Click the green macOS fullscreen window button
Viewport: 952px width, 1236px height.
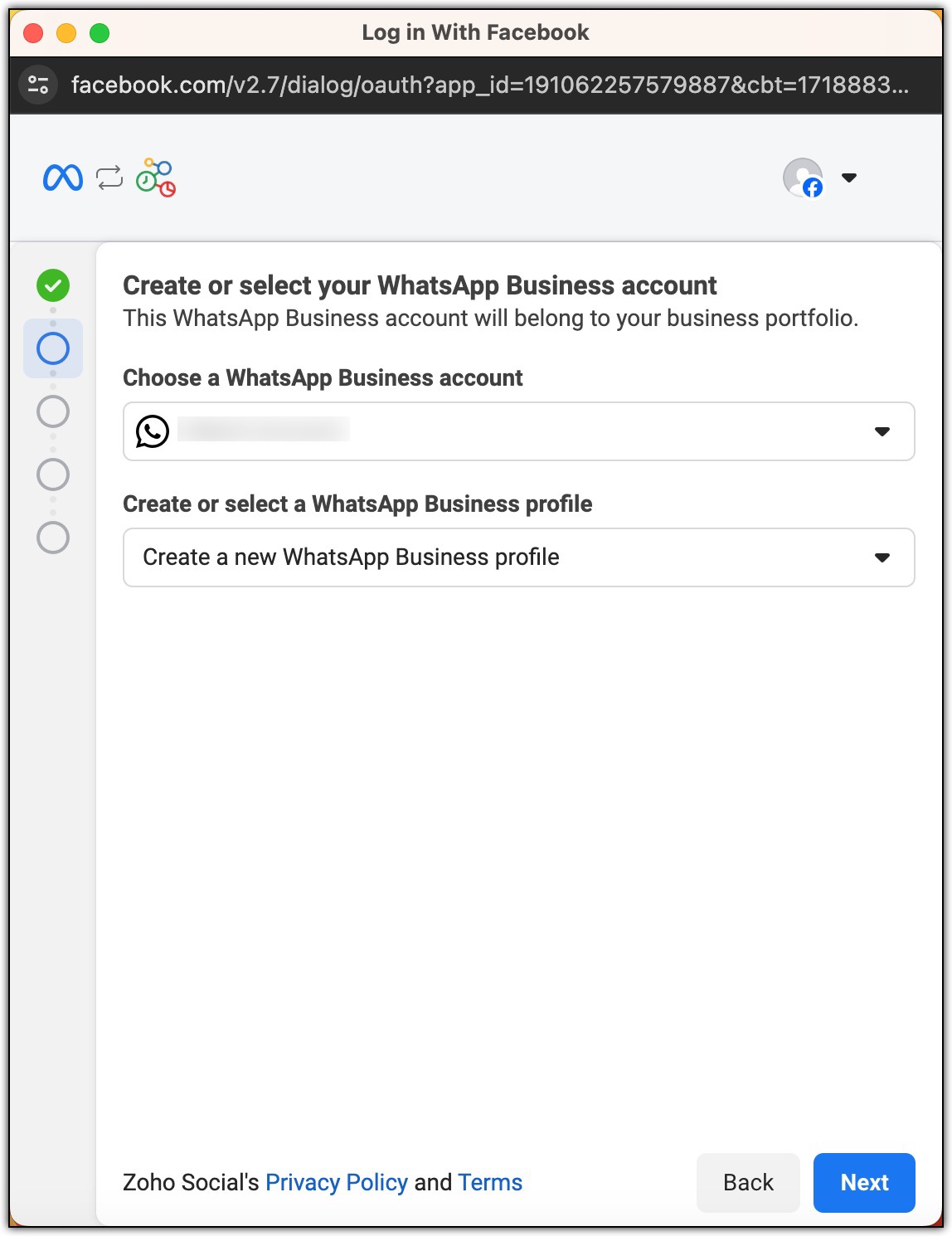coord(100,33)
